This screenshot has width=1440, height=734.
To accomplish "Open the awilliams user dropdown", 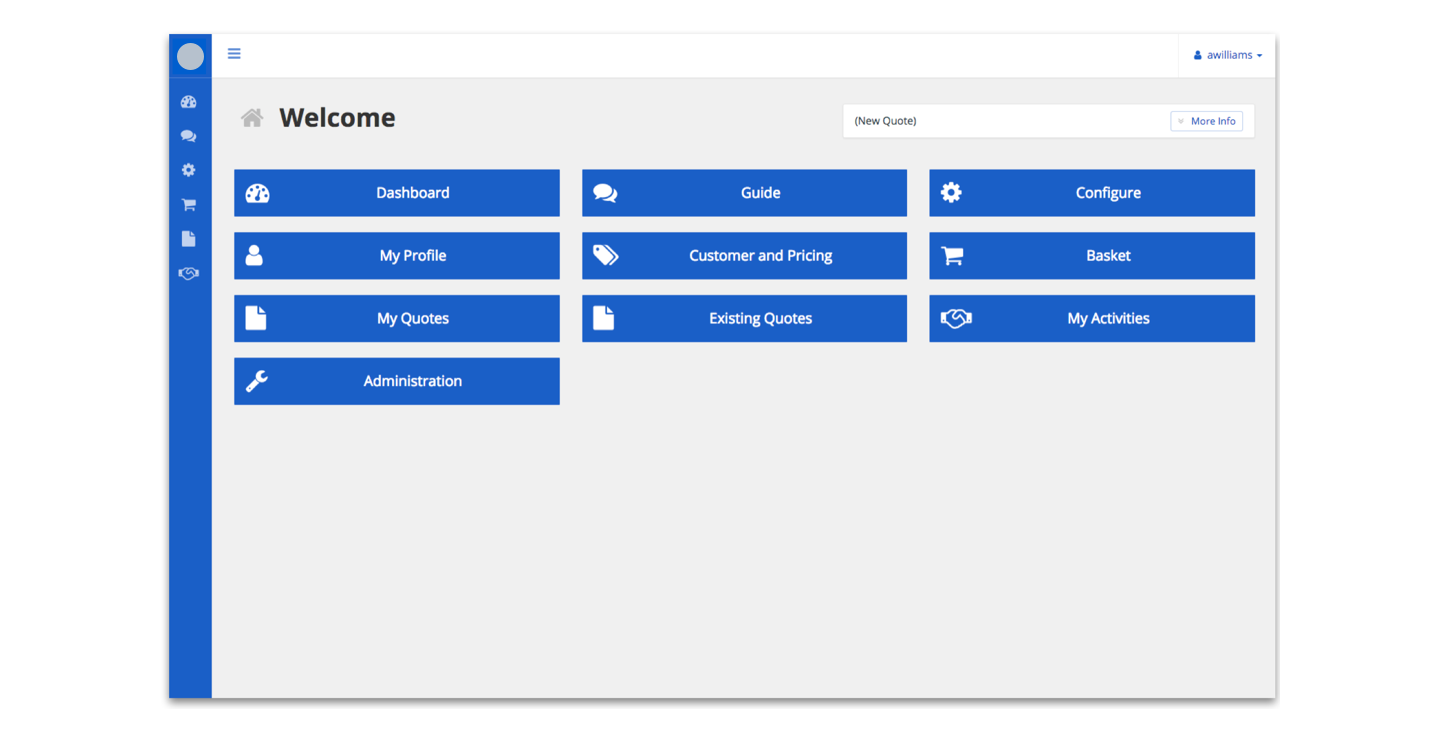I will (x=1227, y=55).
